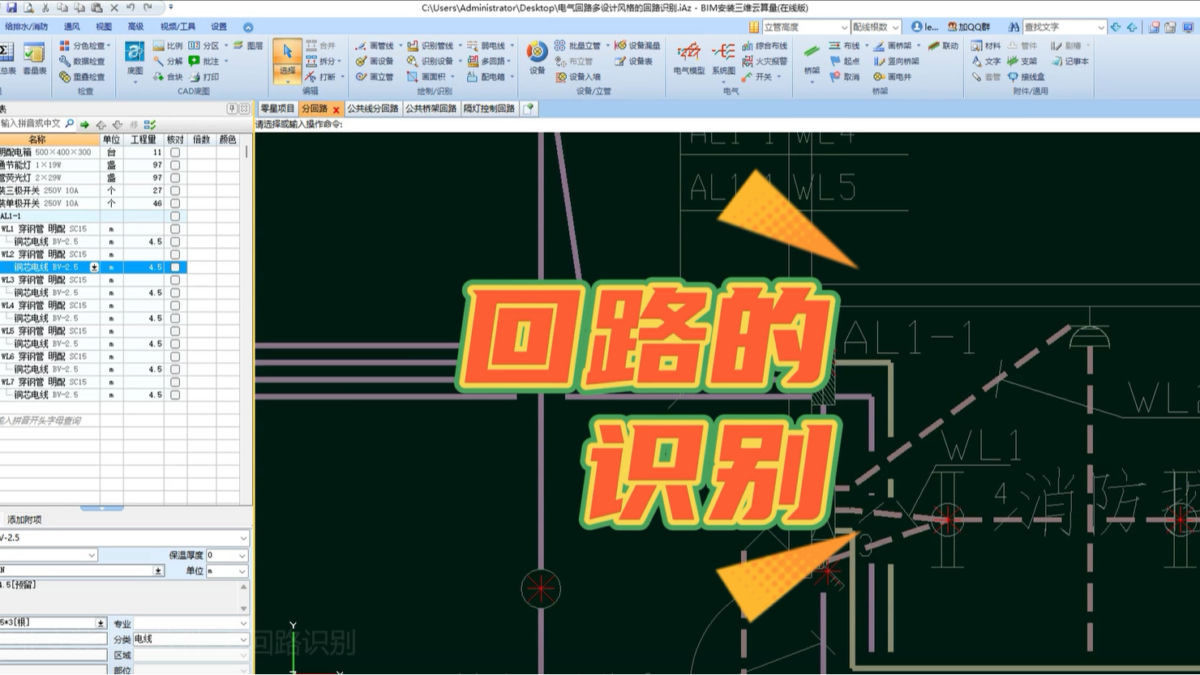Check the 核对 box for 单极开关 row

175,203
